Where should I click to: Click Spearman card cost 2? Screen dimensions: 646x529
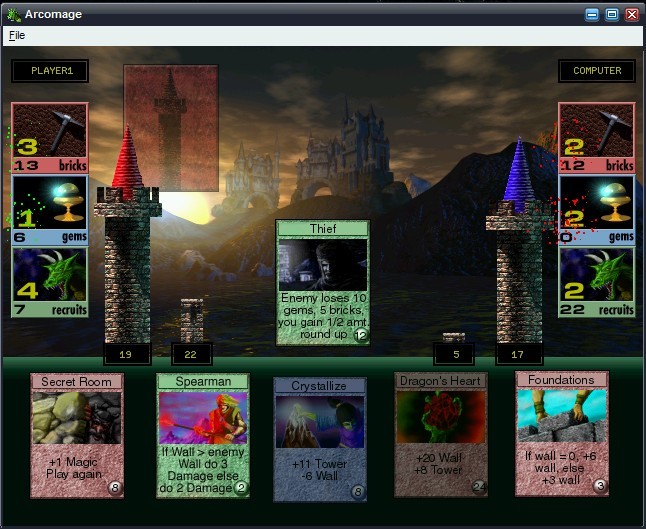tap(241, 488)
